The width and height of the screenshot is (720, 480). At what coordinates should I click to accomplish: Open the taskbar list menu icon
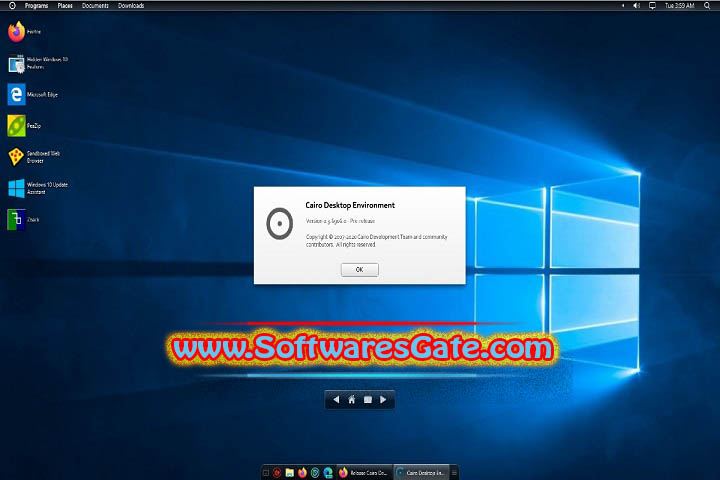[x=454, y=473]
